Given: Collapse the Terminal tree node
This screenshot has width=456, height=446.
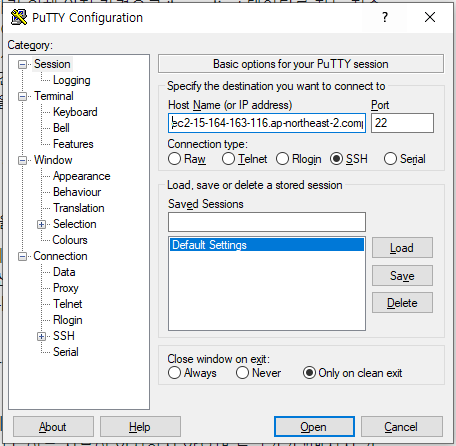Looking at the screenshot, I should (22, 96).
